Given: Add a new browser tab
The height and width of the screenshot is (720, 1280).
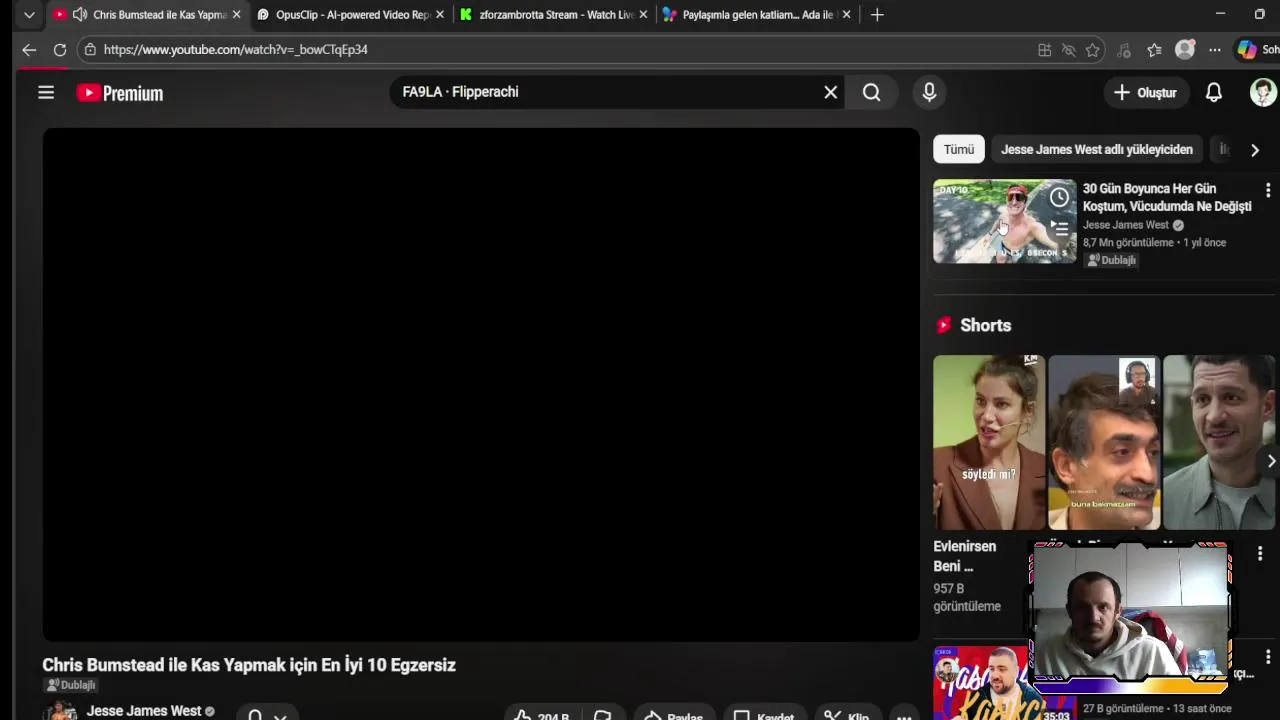Looking at the screenshot, I should (x=877, y=15).
